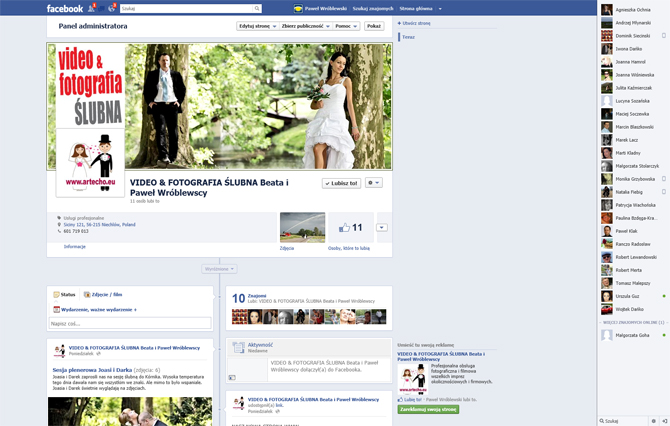Open Szukaj znajomych in top bar

coord(373,9)
